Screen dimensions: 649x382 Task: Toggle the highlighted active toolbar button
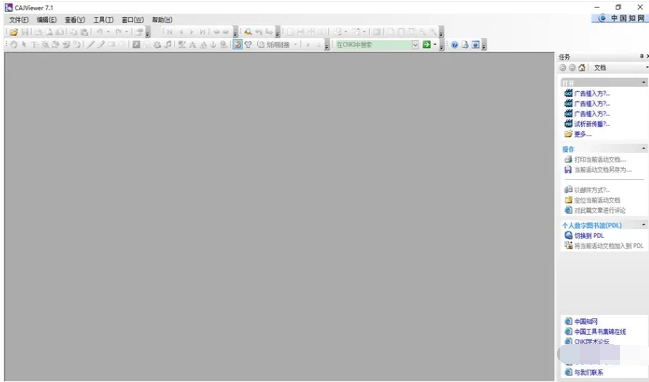(238, 45)
